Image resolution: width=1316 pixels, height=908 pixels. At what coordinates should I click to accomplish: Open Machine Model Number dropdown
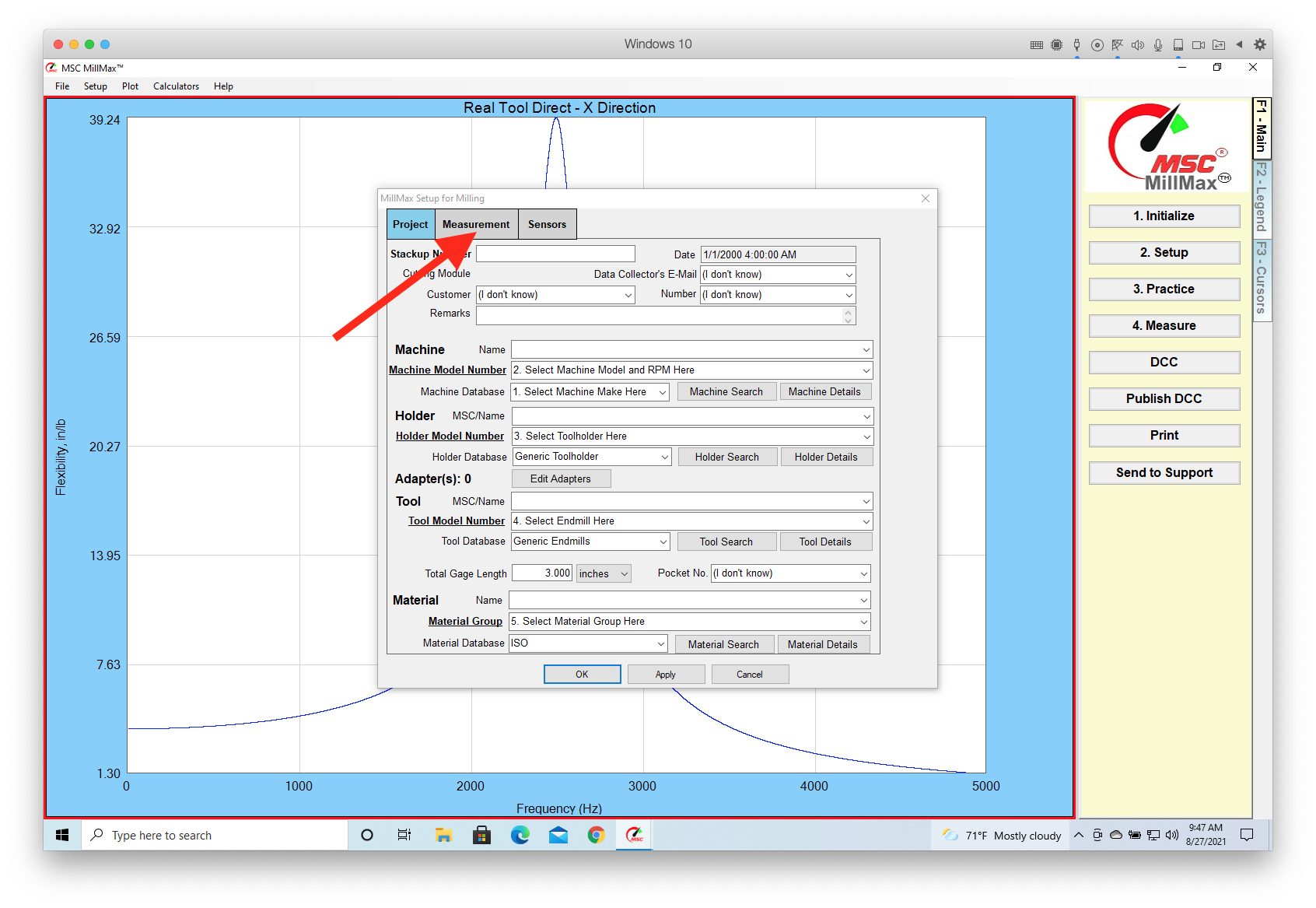pos(866,370)
